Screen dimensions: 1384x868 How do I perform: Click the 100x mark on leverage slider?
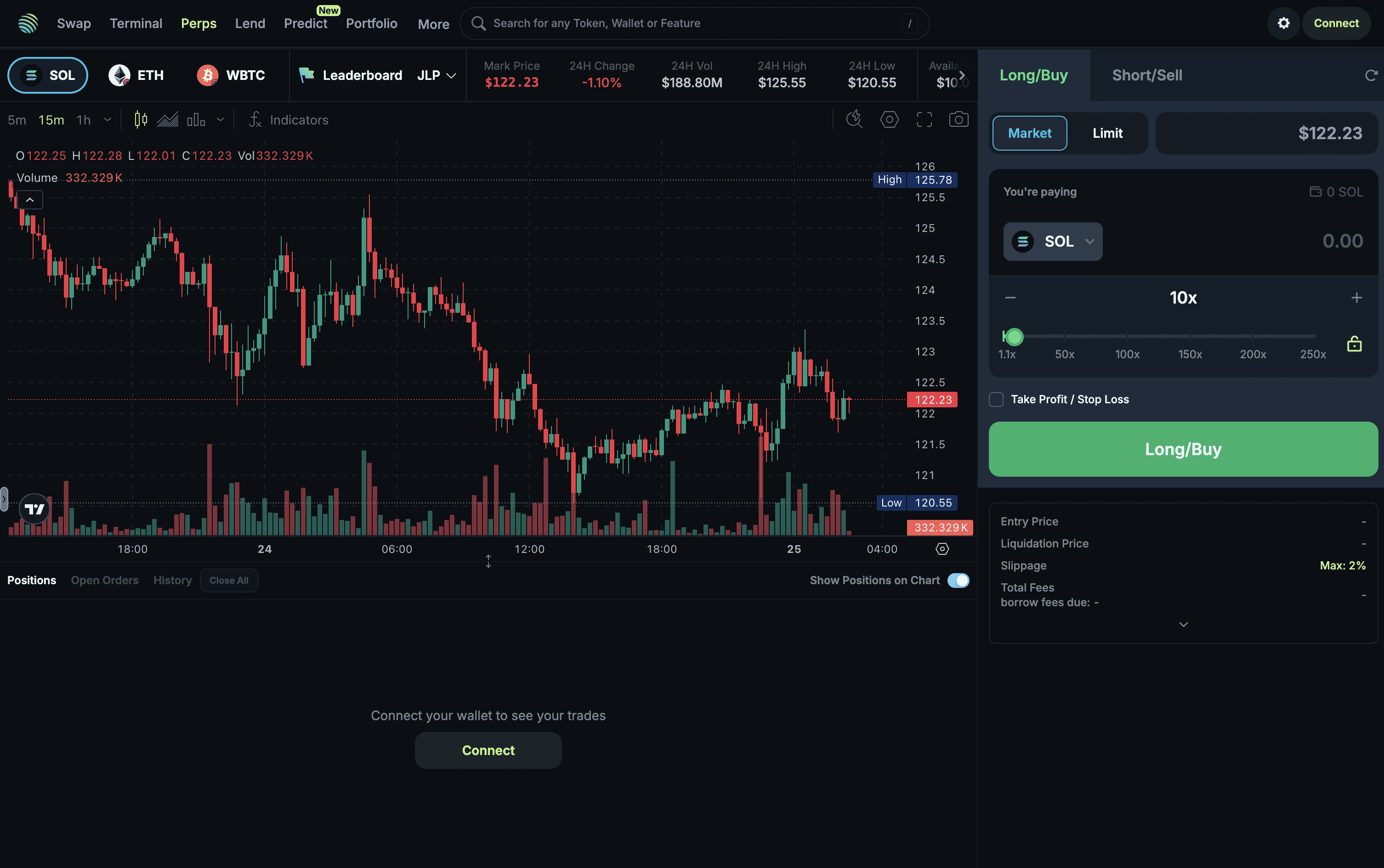(x=1127, y=337)
